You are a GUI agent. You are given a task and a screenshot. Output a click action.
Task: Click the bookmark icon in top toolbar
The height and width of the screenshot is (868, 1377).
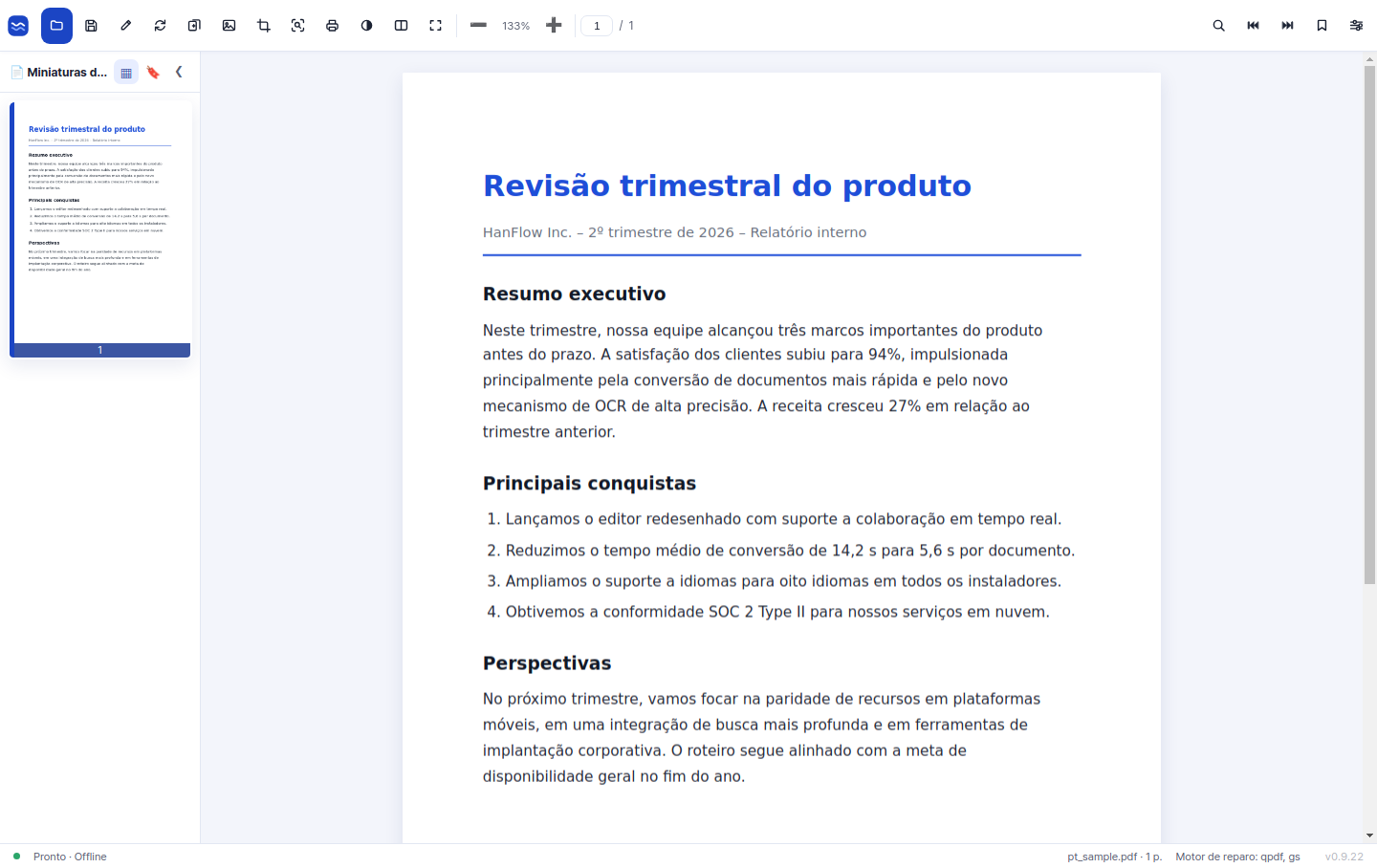[x=1322, y=26]
